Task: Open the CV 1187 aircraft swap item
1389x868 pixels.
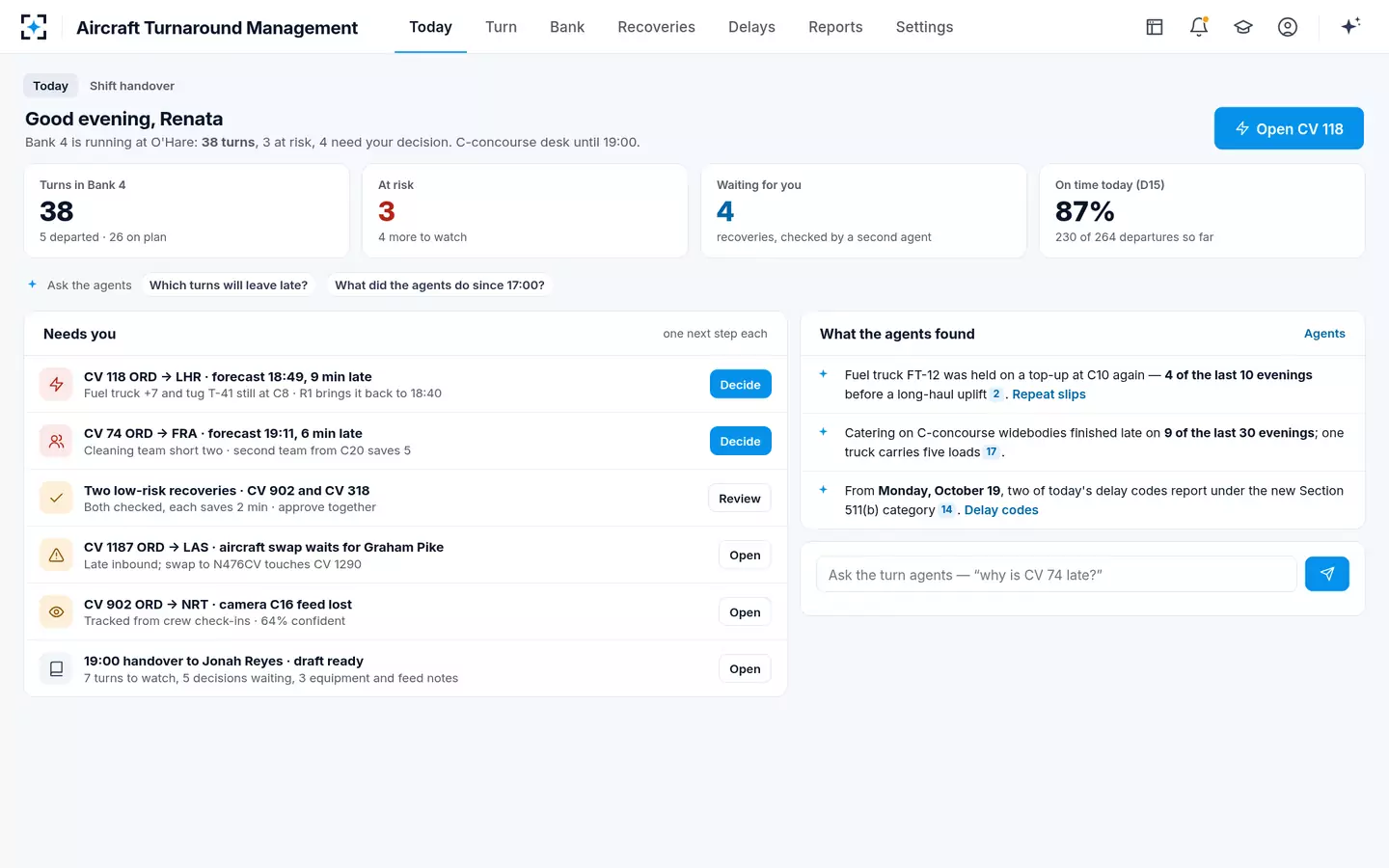Action: [x=745, y=556]
